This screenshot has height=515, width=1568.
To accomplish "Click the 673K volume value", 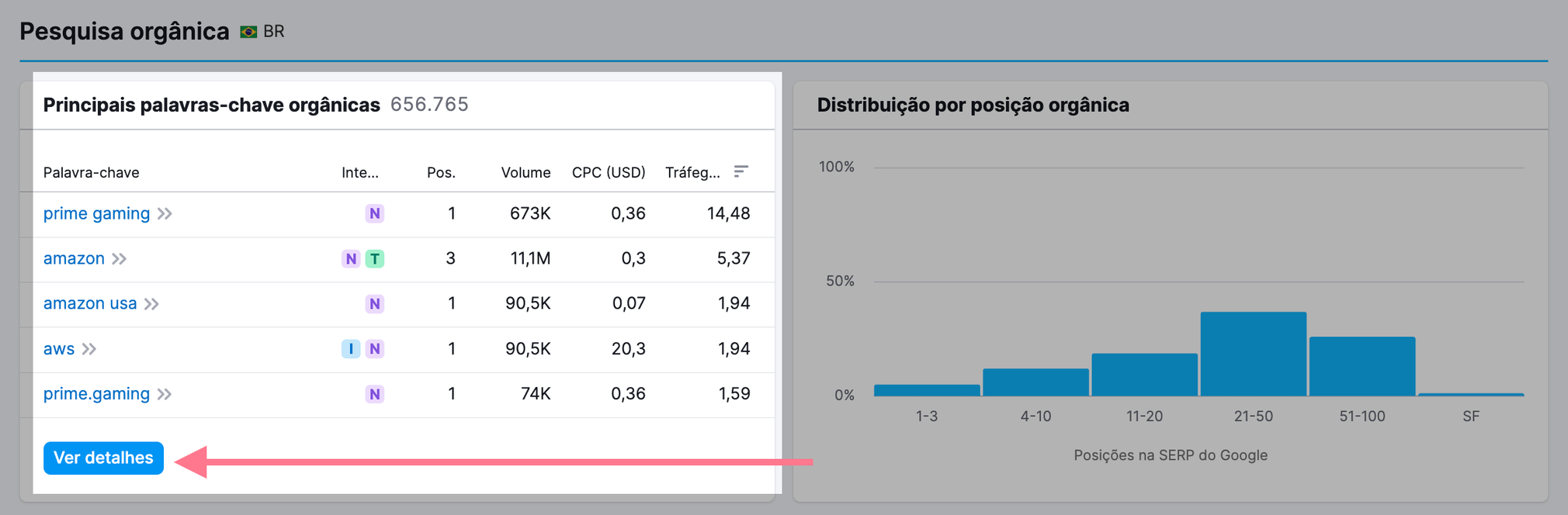I will [530, 213].
